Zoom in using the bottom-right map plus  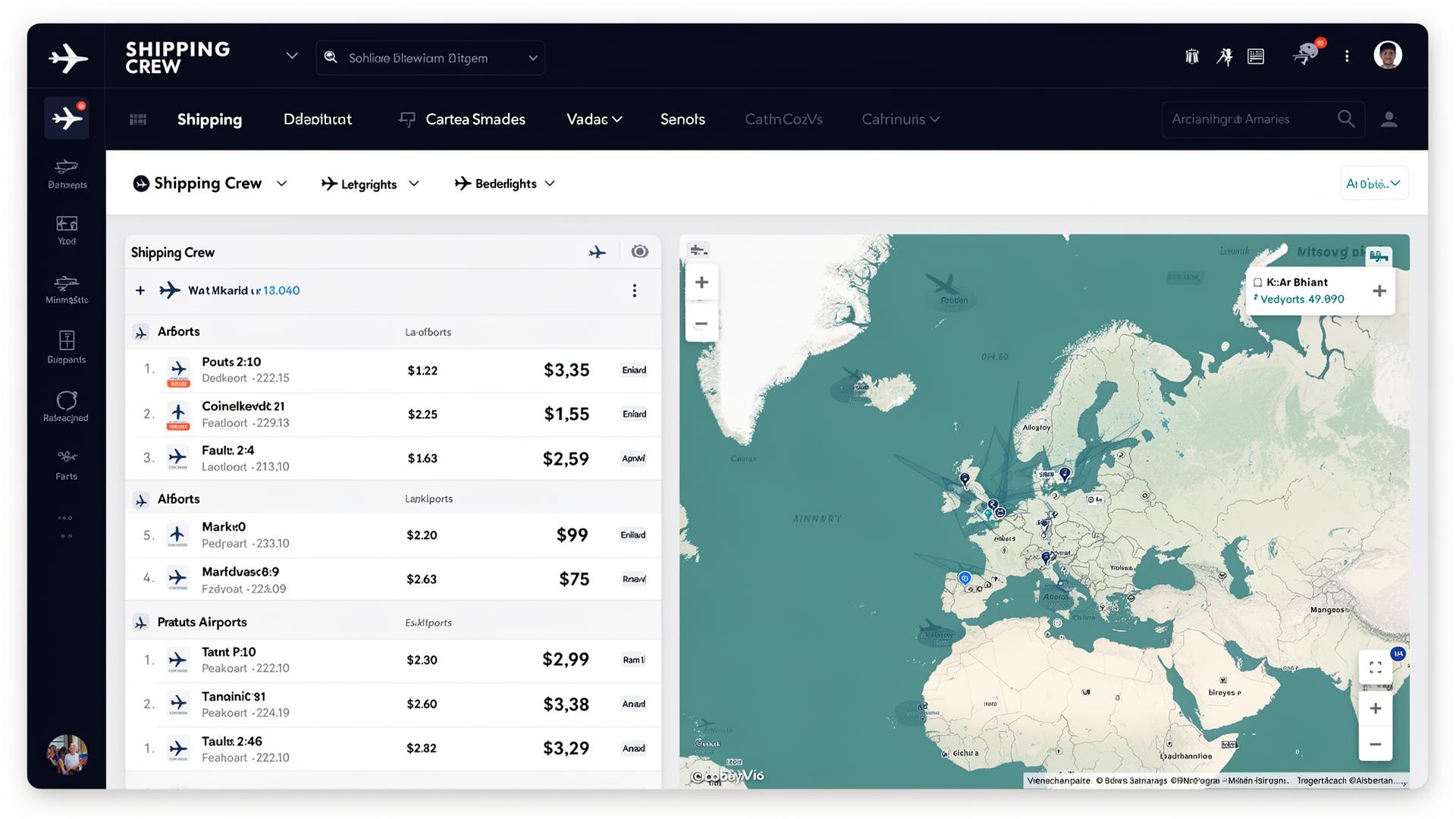(1376, 708)
